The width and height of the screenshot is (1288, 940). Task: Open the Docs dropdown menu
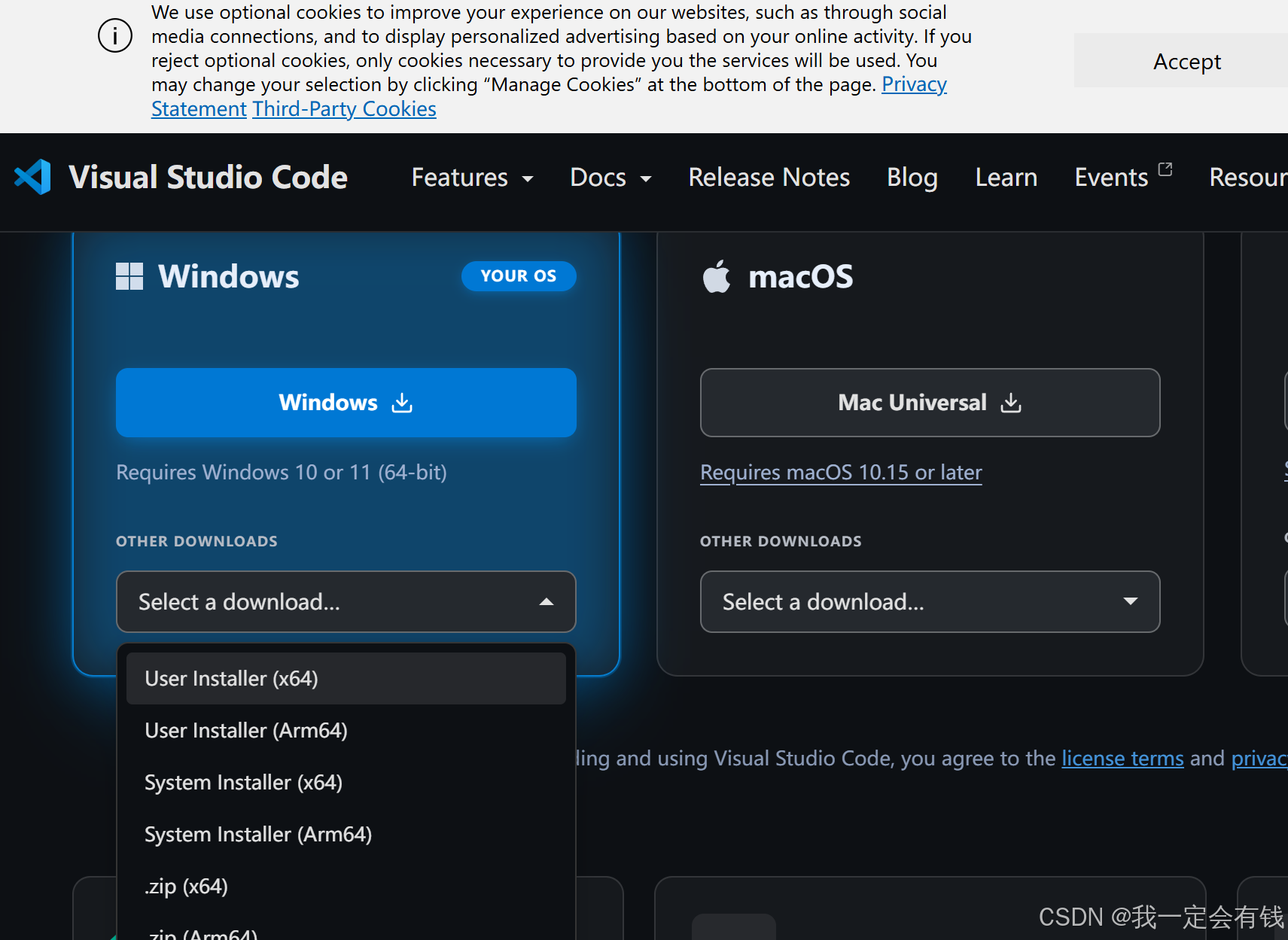pos(611,178)
